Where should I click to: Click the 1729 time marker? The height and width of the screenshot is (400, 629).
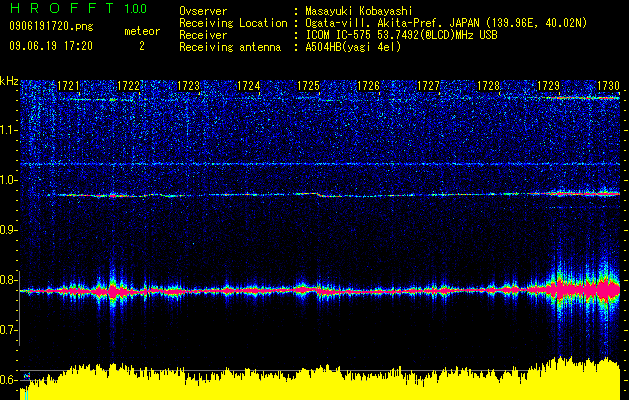(548, 86)
